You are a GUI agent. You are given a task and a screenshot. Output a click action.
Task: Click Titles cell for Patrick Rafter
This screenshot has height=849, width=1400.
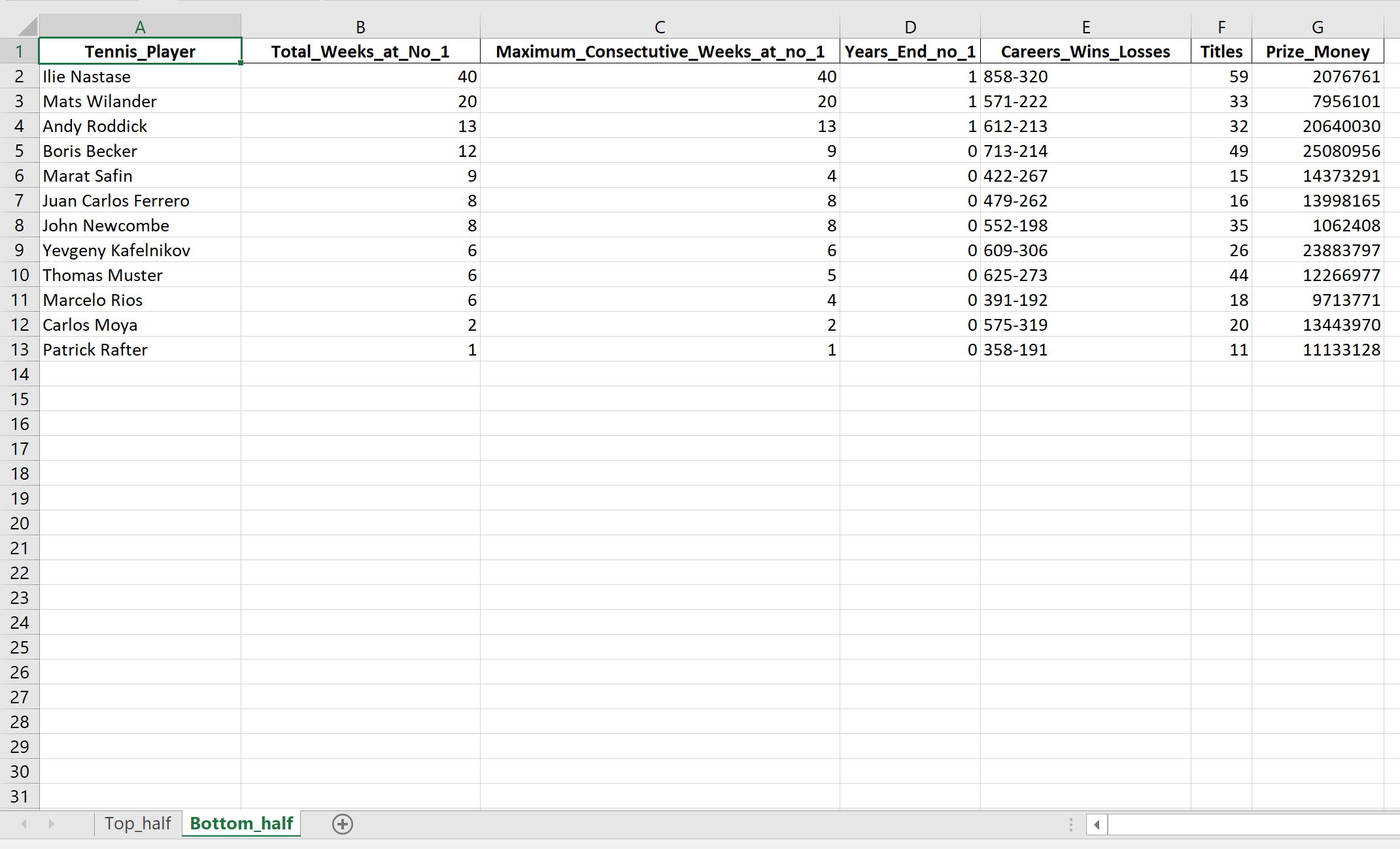coord(1221,350)
